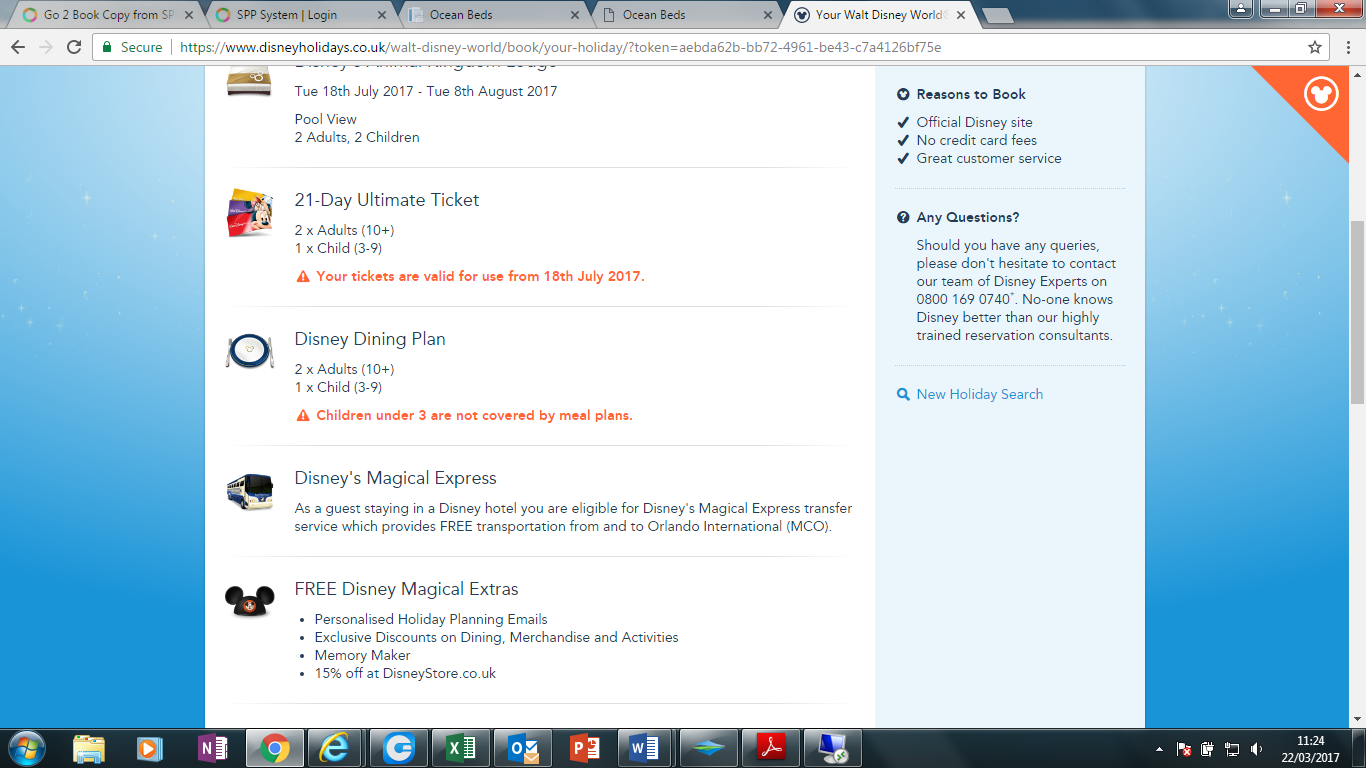Viewport: 1366px width, 768px height.
Task: Click the tickets valid from 18th July warning
Action: click(x=481, y=276)
